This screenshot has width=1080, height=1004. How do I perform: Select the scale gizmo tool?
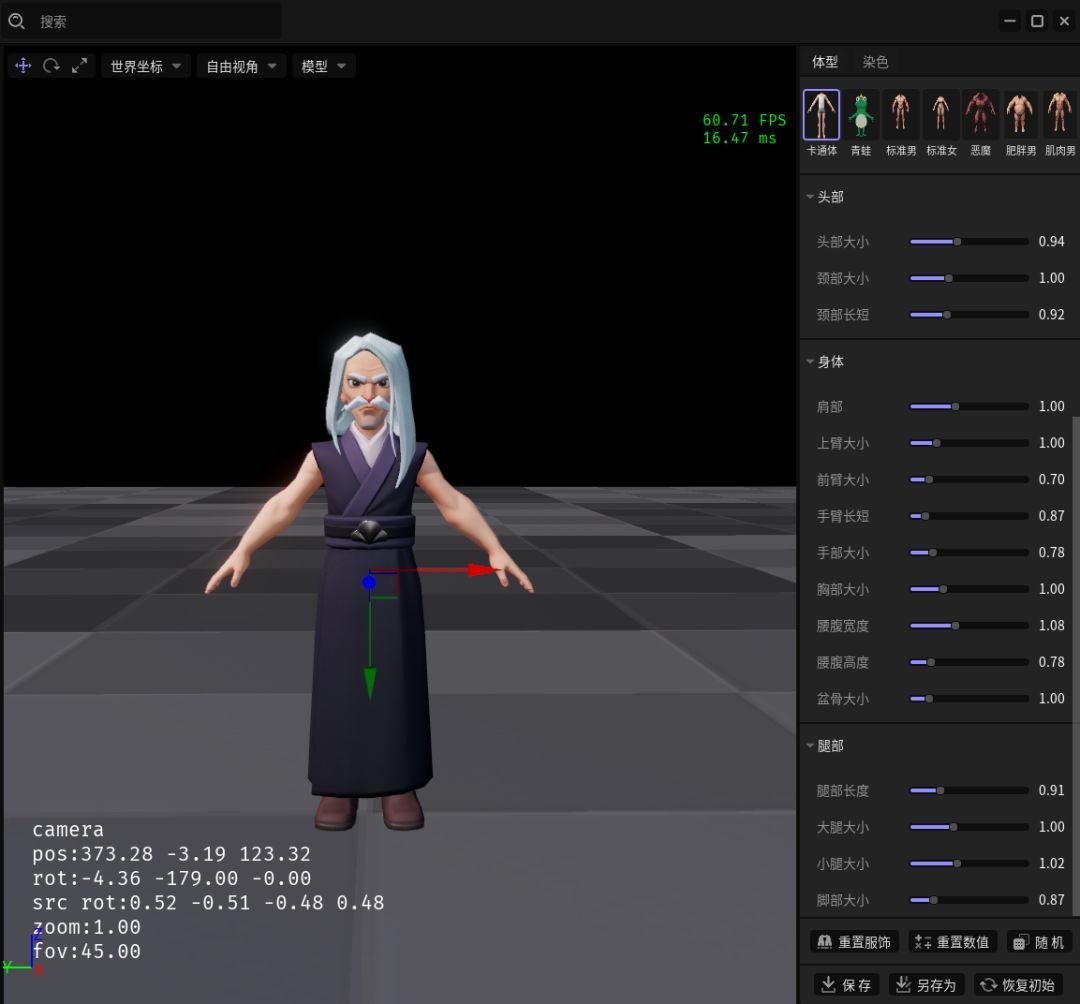click(x=80, y=66)
